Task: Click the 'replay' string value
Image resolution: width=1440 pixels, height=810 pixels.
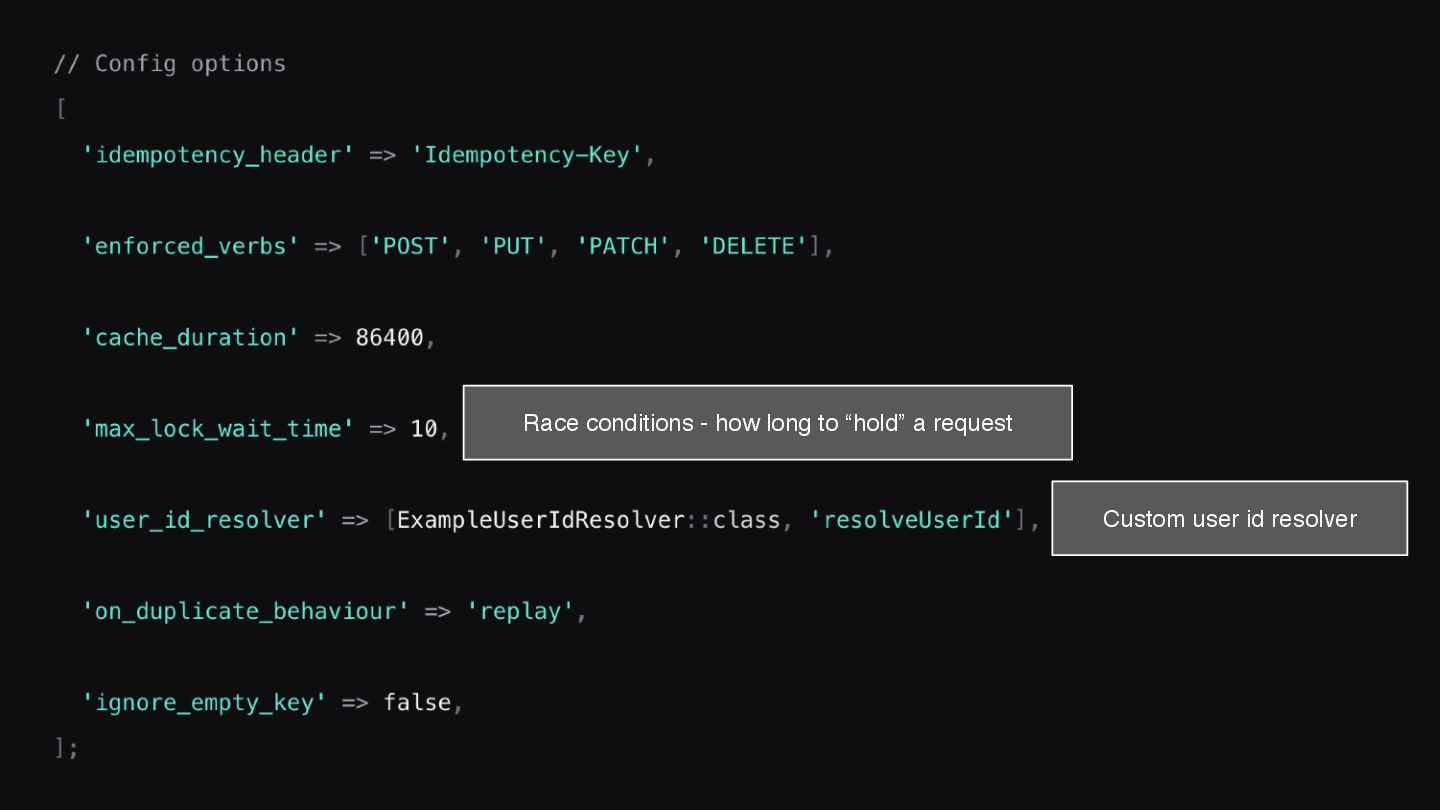Action: [x=520, y=611]
